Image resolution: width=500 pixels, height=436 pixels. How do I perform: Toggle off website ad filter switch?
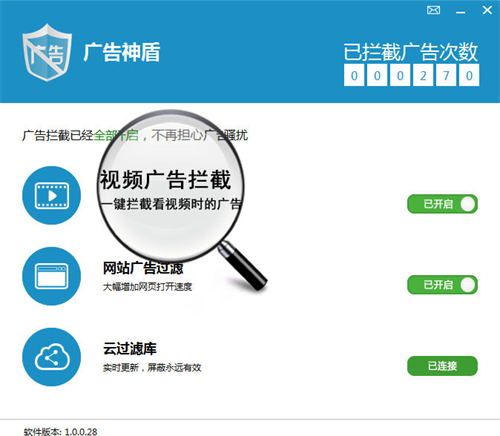[442, 285]
